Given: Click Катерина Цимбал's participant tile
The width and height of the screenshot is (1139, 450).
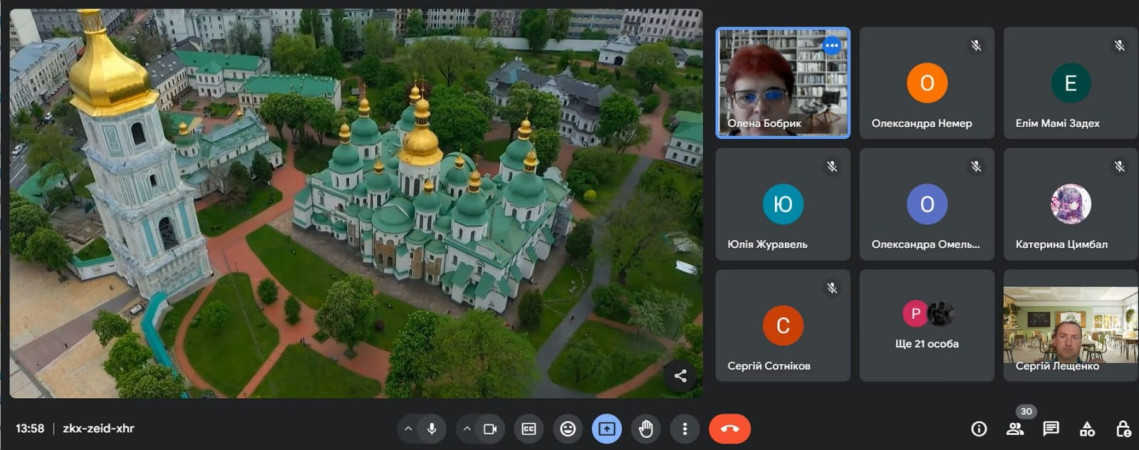Looking at the screenshot, I should point(1069,204).
